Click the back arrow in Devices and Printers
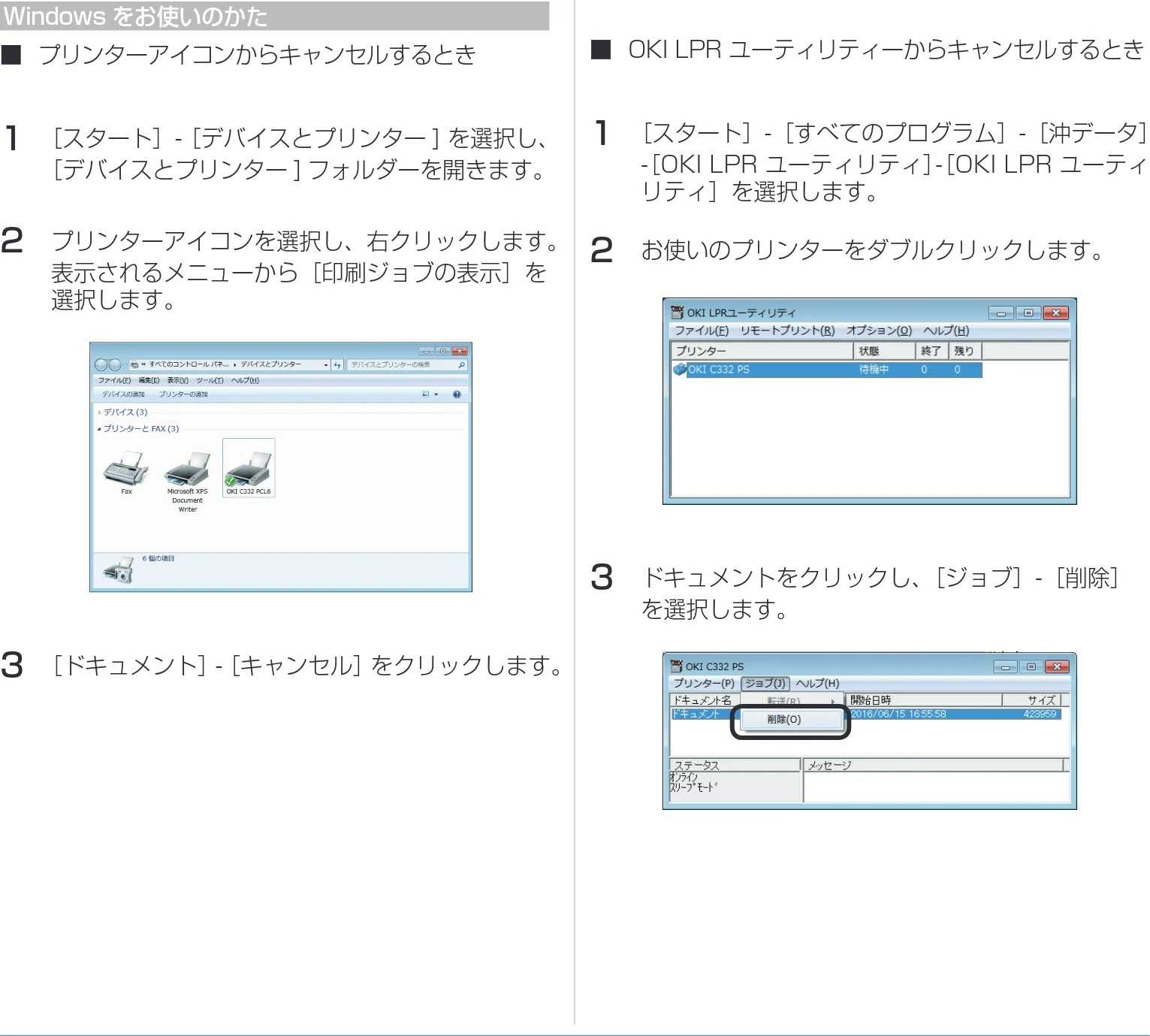The width and height of the screenshot is (1150, 1036). tap(101, 365)
